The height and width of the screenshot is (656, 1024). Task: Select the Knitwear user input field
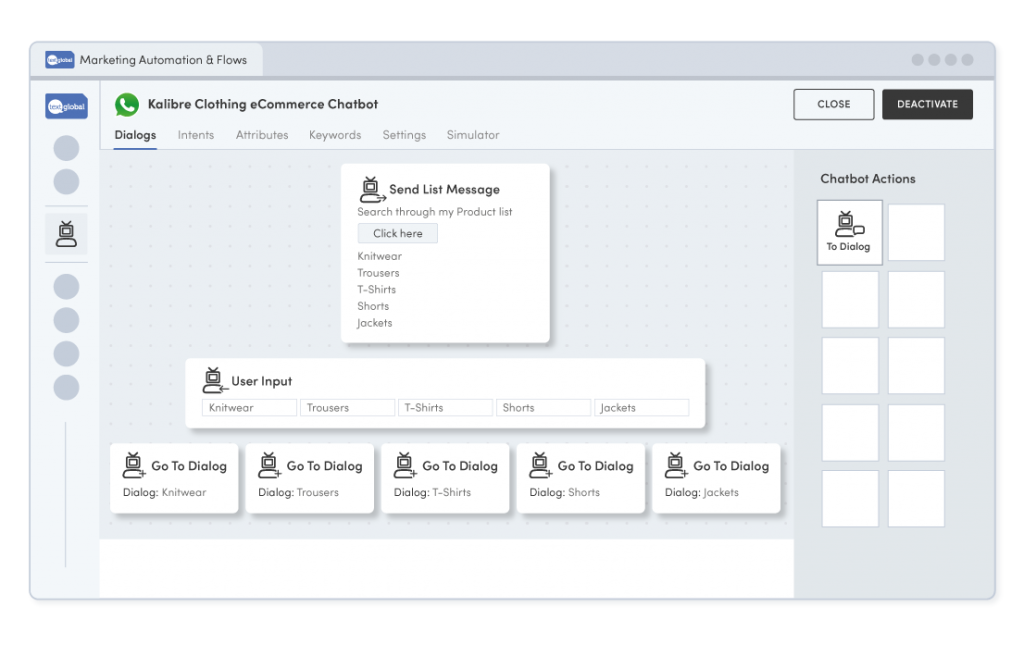pyautogui.click(x=249, y=408)
